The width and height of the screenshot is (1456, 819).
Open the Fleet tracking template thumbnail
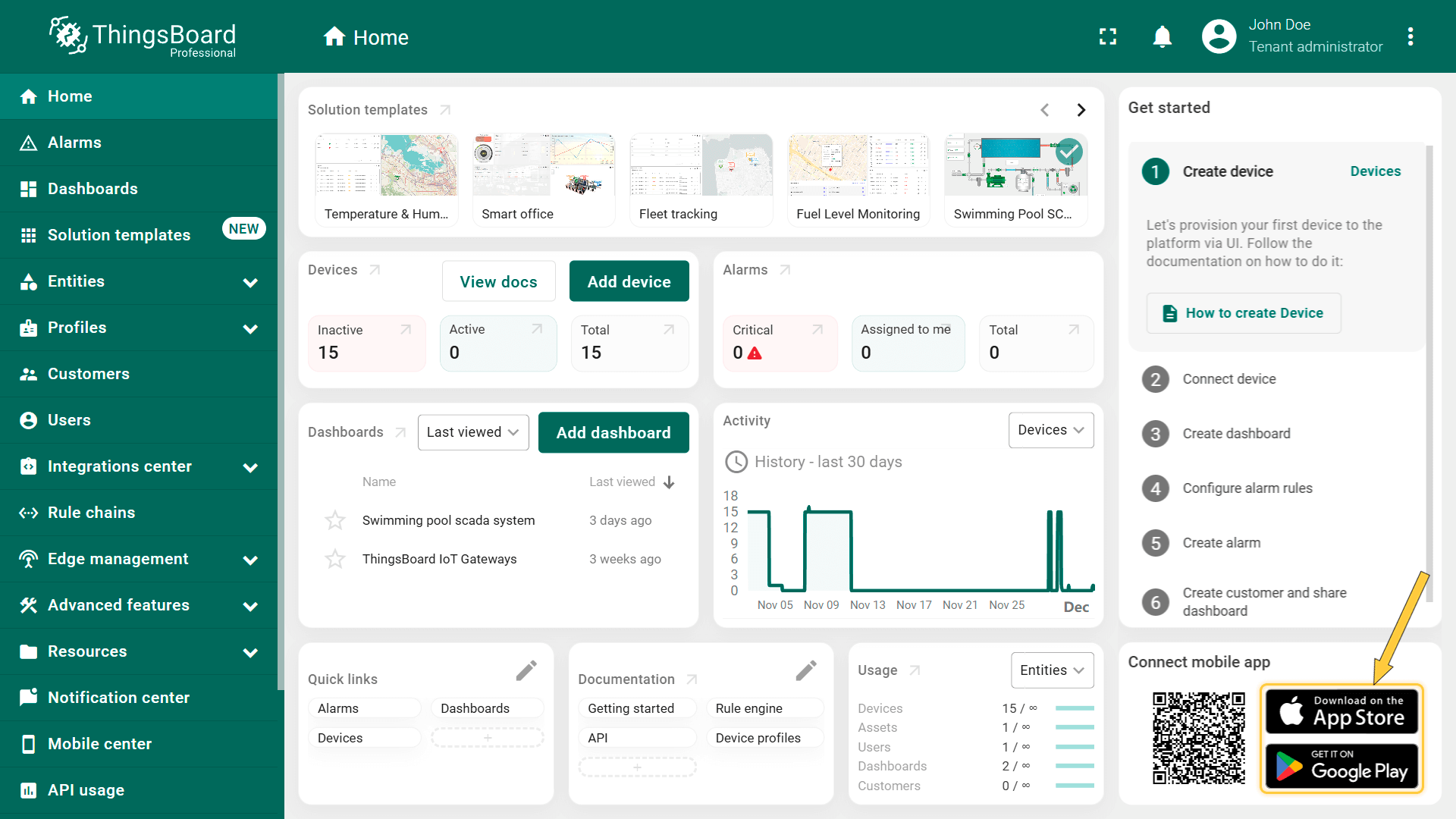click(x=701, y=166)
